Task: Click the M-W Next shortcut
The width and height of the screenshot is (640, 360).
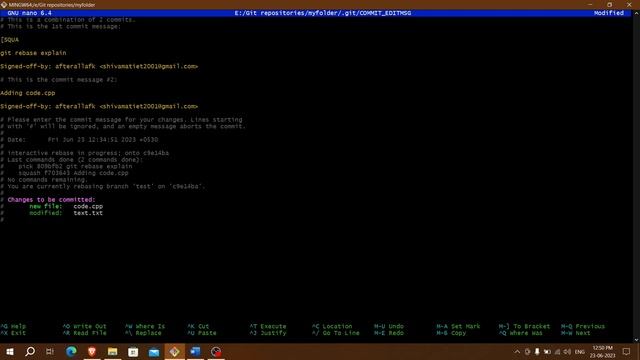Action: 576,333
